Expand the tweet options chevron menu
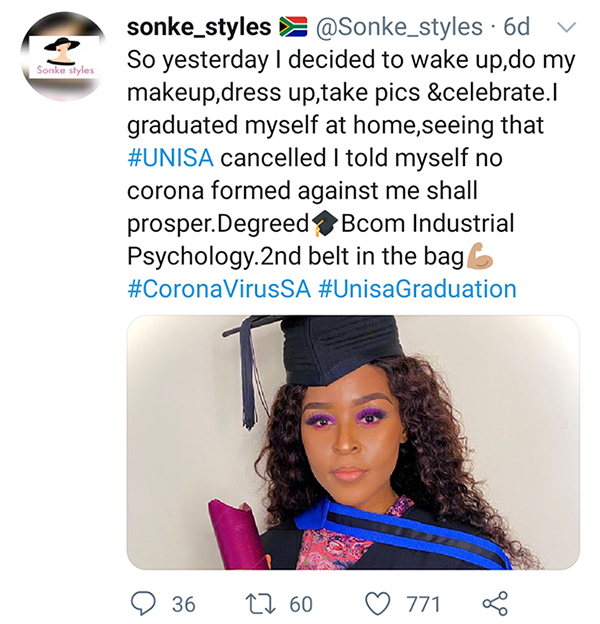This screenshot has height=624, width=600. point(567,25)
